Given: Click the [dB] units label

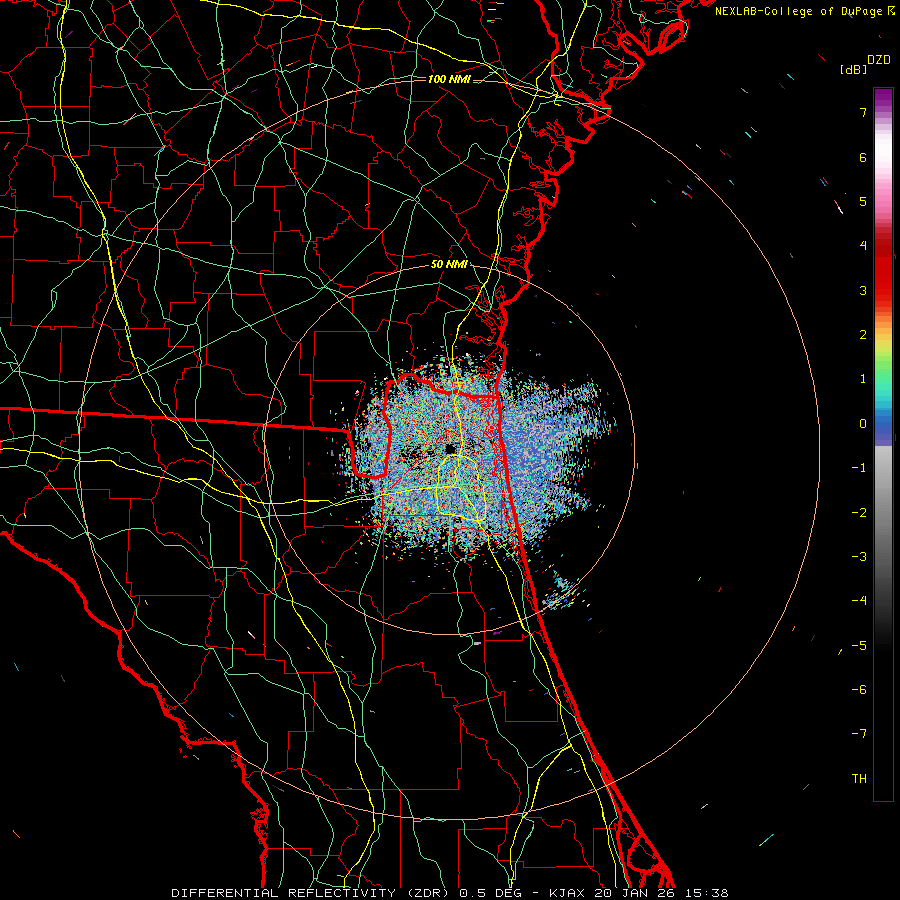Looking at the screenshot, I should (853, 70).
